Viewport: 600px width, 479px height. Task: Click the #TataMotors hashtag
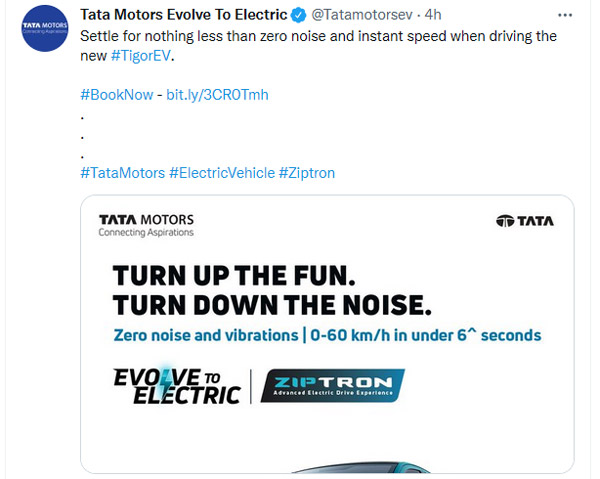pos(122,172)
